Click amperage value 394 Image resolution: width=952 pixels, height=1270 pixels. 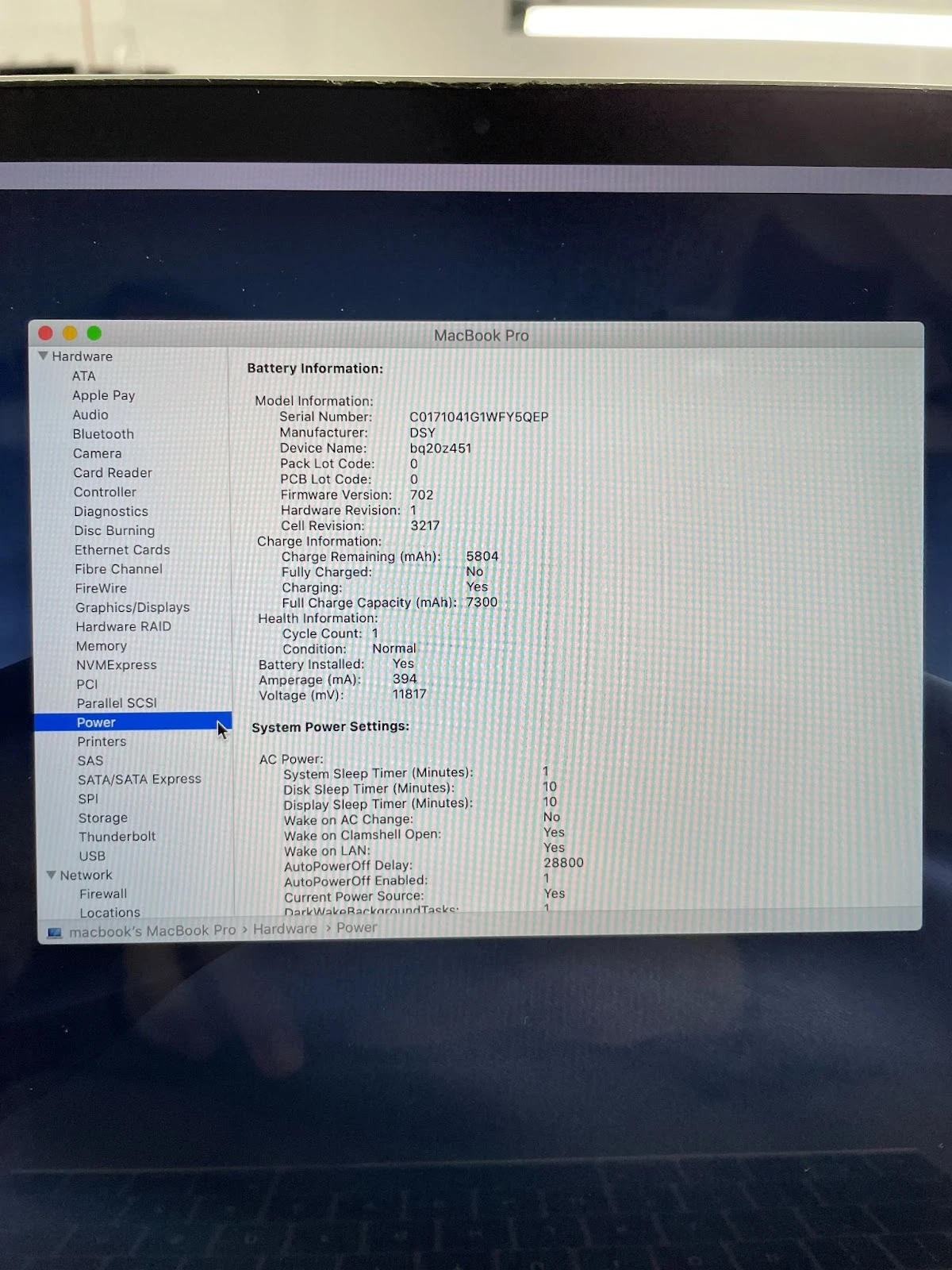405,679
